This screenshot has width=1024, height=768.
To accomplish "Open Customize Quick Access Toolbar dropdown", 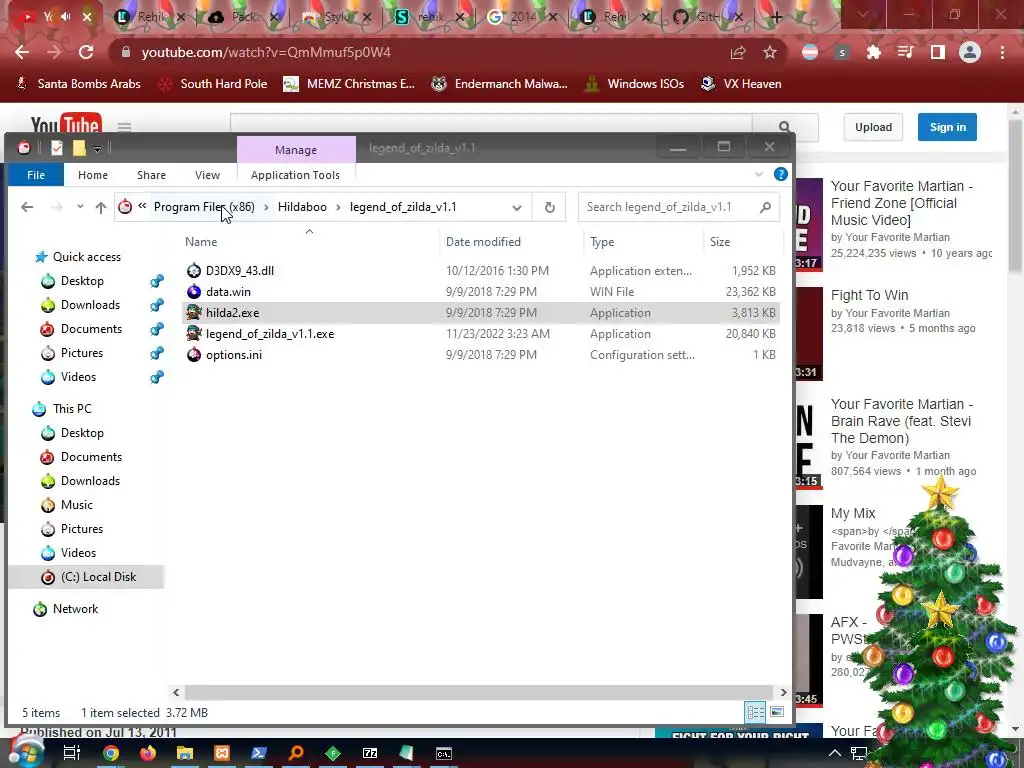I will [97, 149].
